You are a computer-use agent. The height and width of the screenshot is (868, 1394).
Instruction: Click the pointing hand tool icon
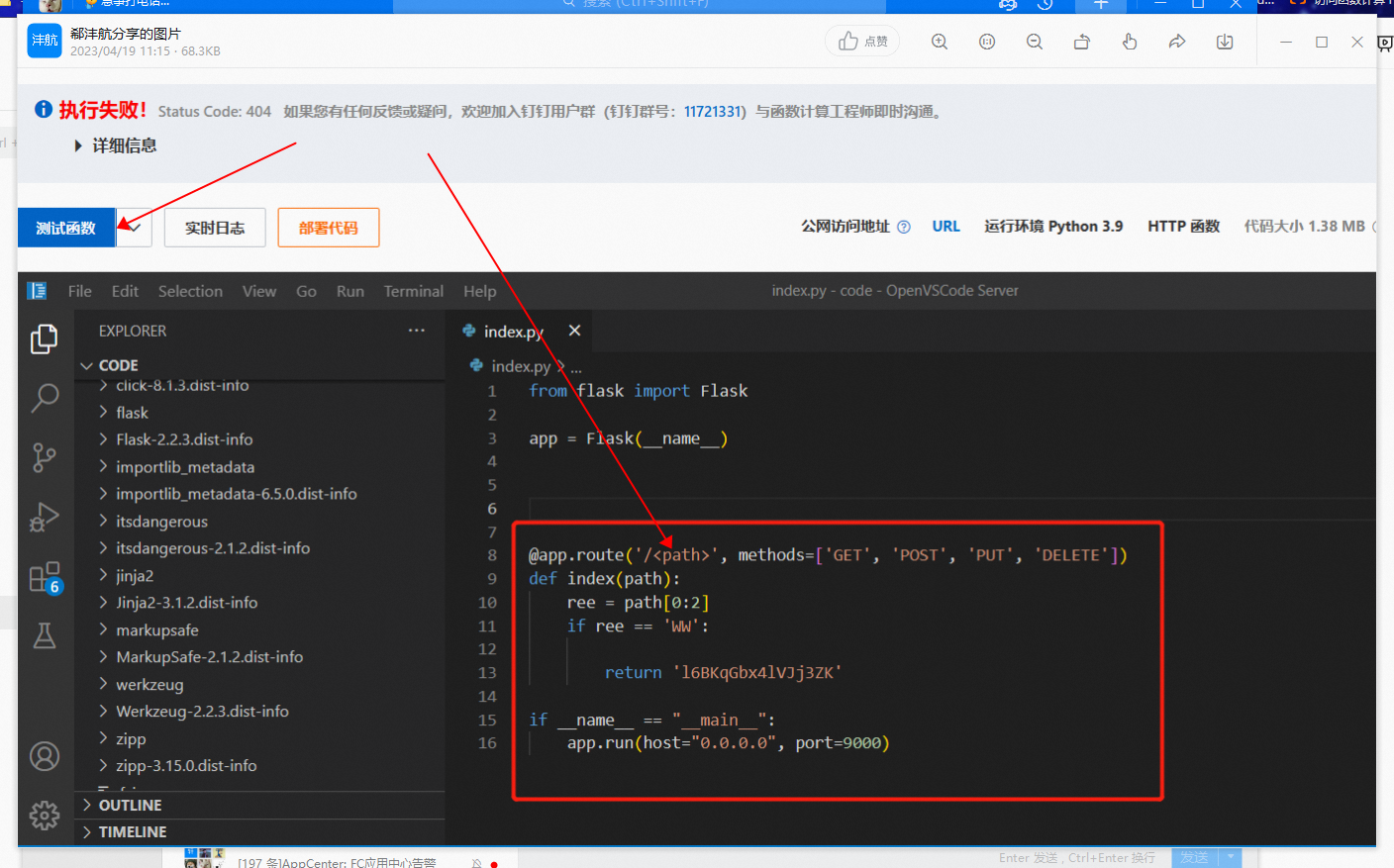(x=1130, y=42)
